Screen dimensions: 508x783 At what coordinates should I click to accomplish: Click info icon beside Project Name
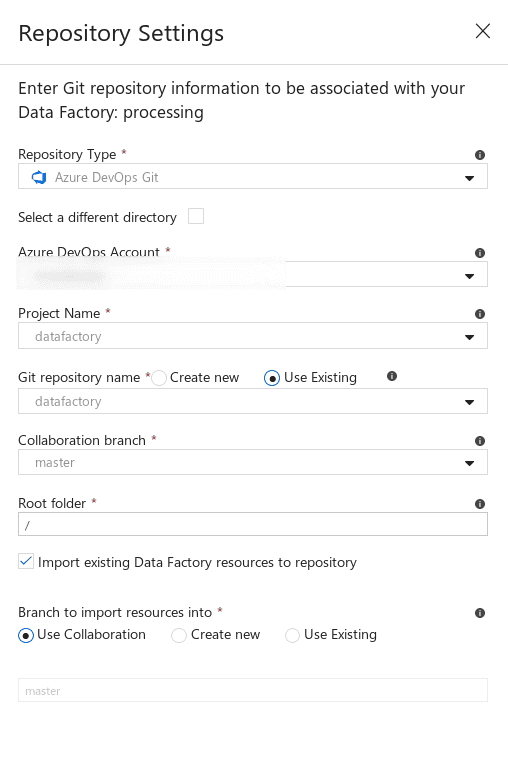[480, 314]
